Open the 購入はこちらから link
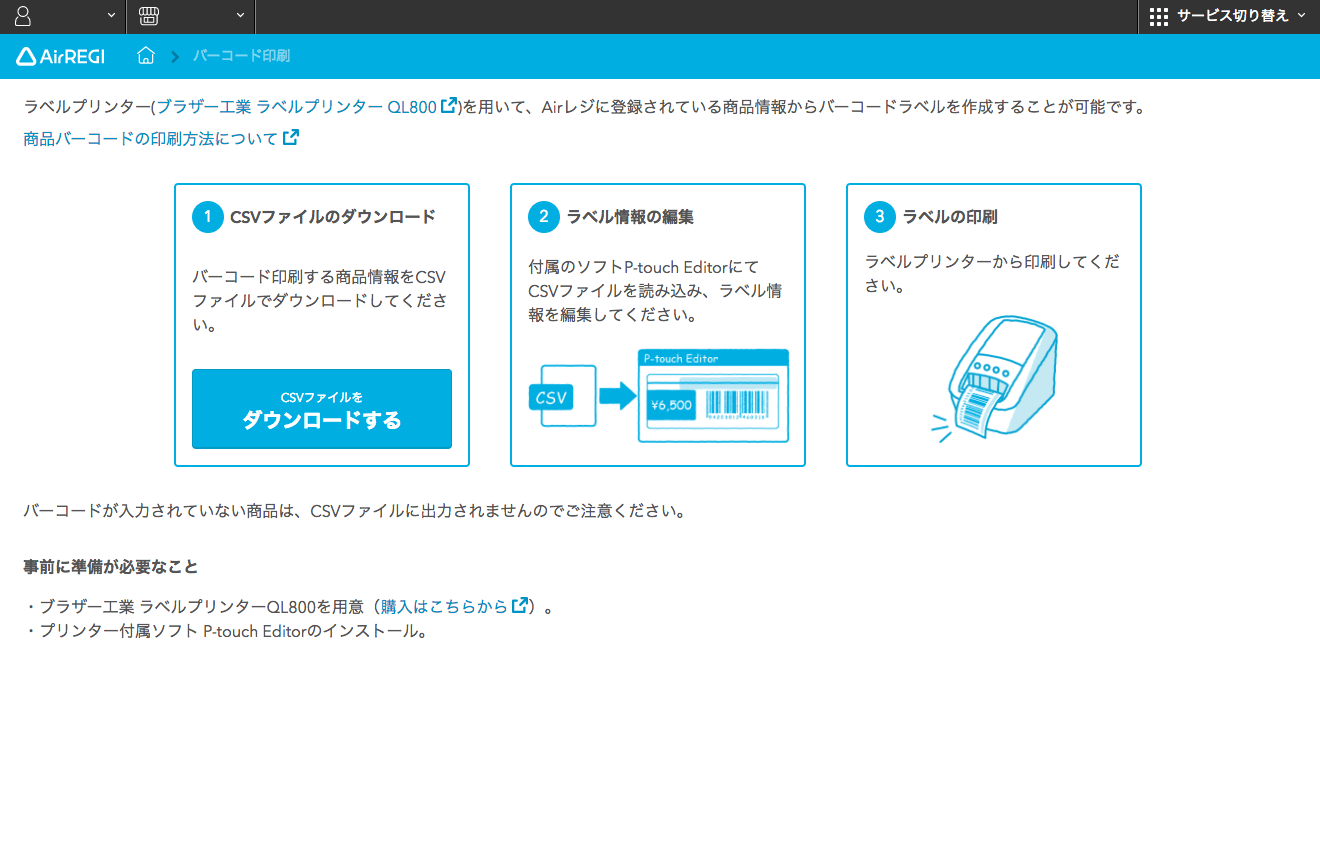 coord(444,606)
